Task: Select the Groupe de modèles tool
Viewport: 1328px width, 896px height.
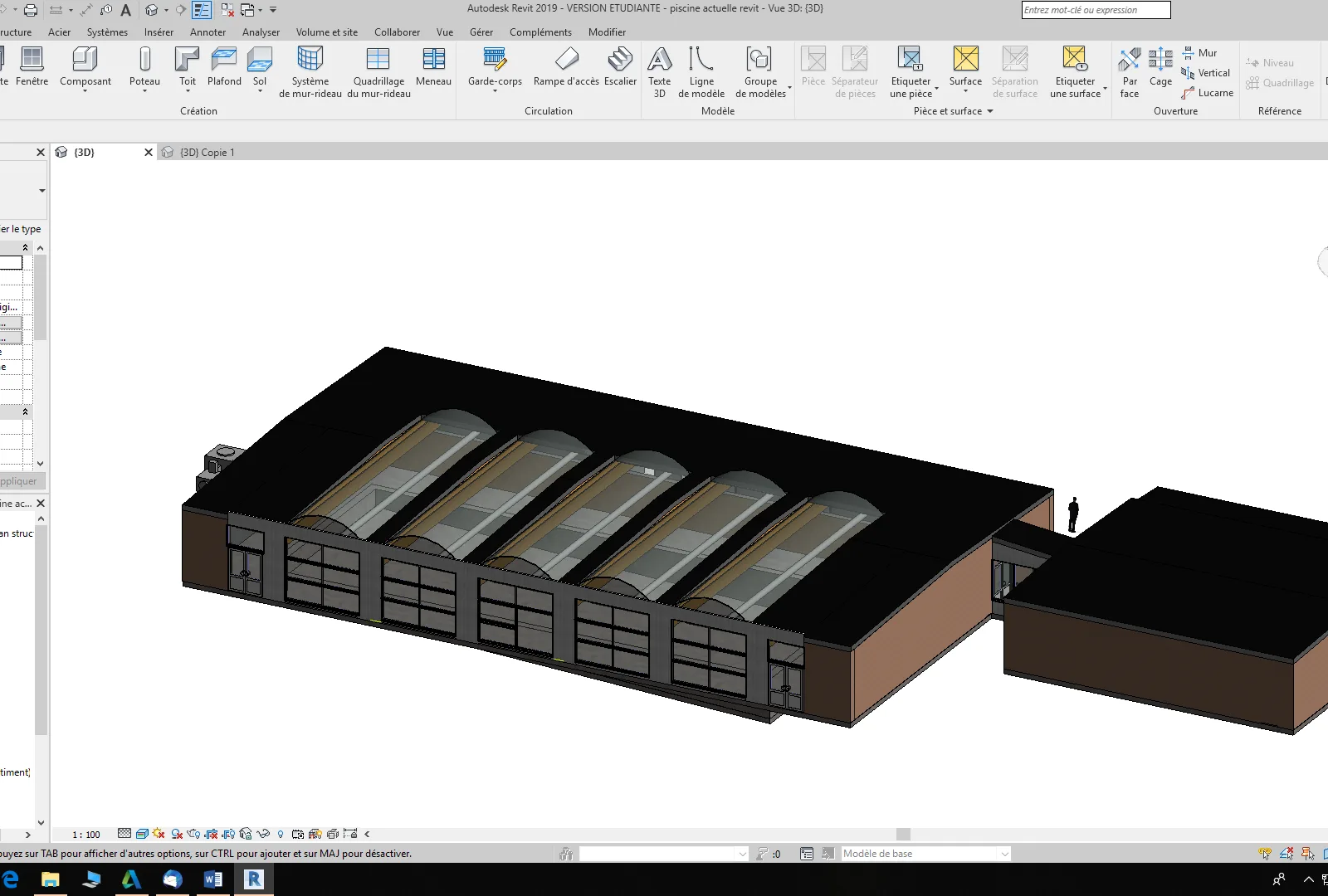Action: point(760,72)
